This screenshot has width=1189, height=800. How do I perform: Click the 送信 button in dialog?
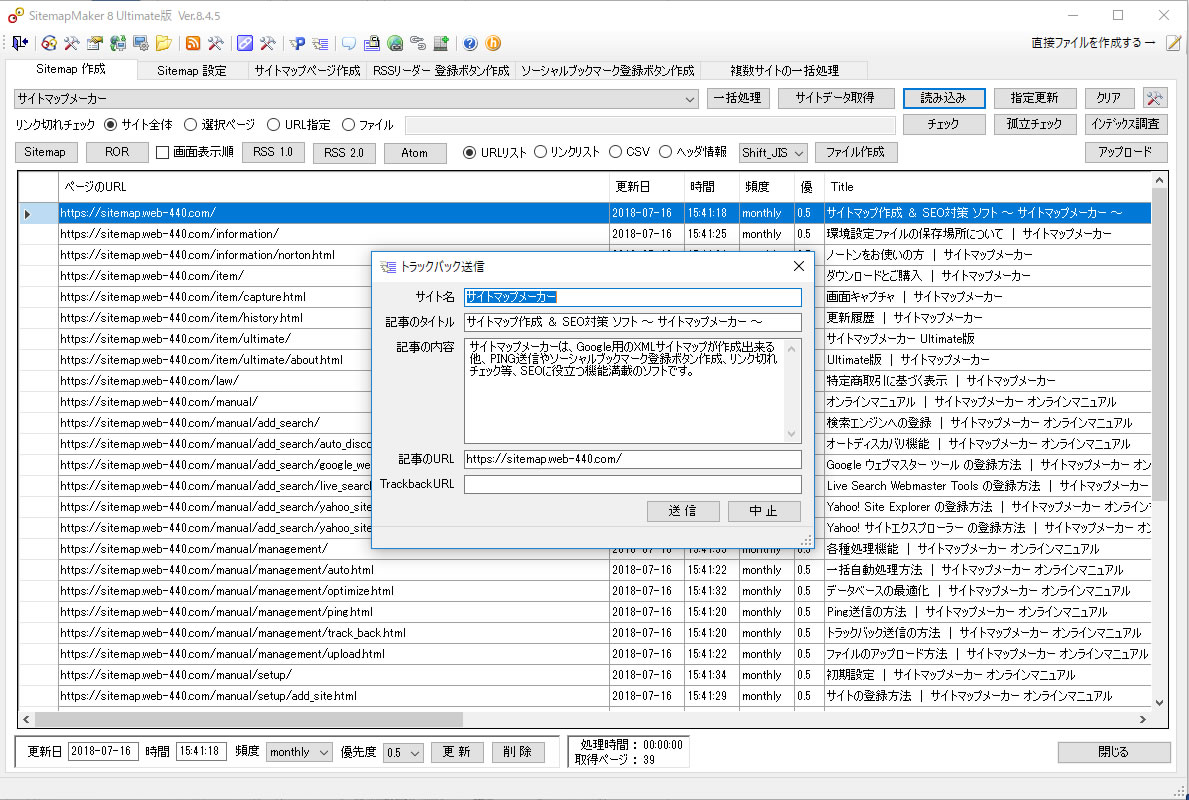pos(682,511)
